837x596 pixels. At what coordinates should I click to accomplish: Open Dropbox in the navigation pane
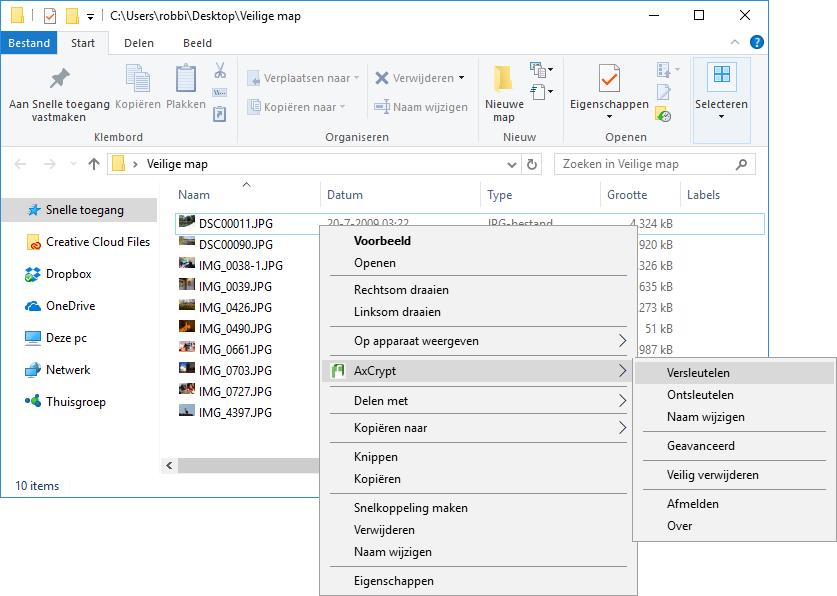click(68, 274)
